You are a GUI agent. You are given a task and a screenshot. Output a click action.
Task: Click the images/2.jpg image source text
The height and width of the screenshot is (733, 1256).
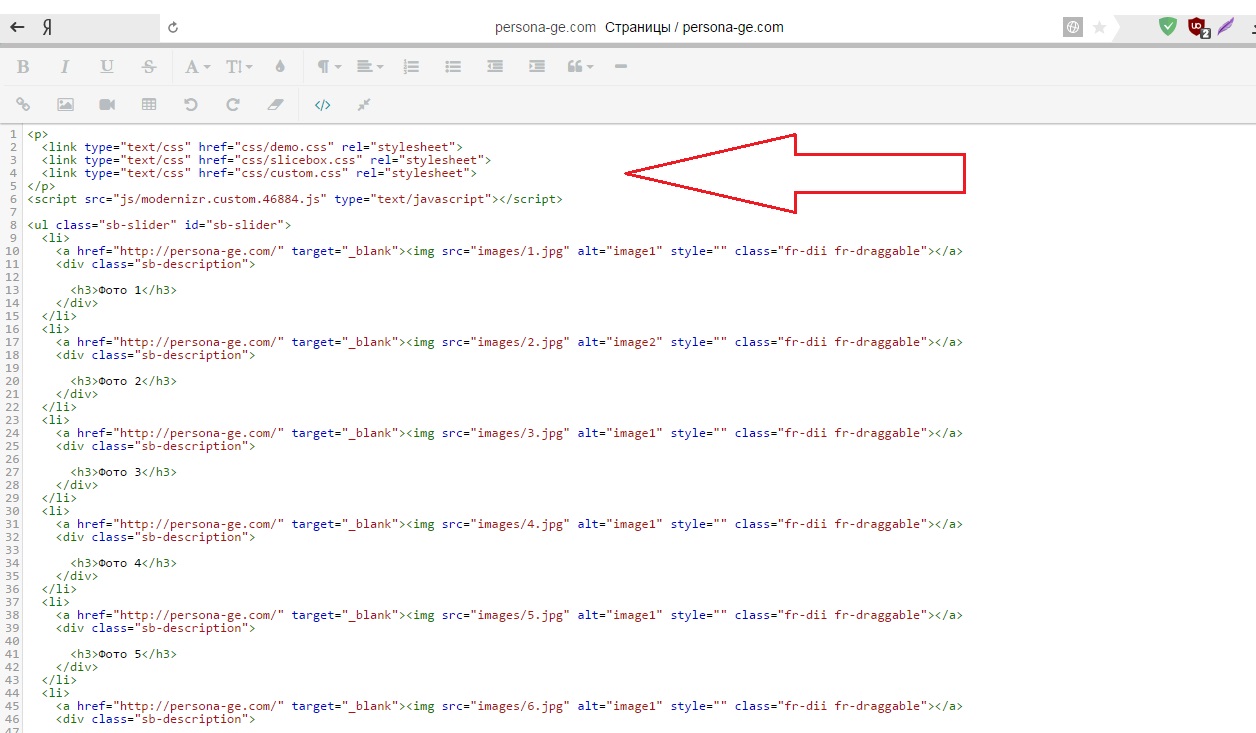(506, 342)
